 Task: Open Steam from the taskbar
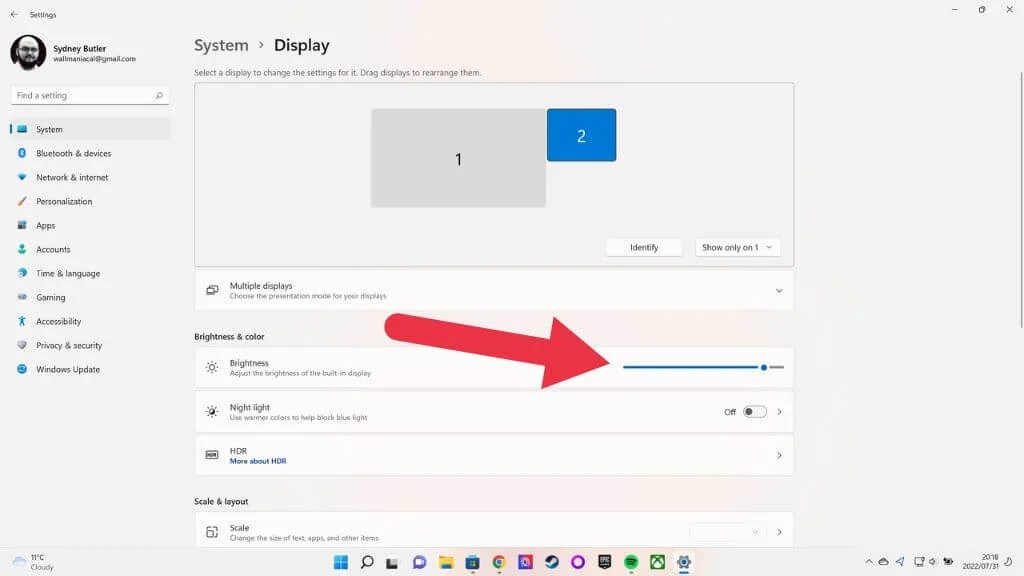pyautogui.click(x=552, y=563)
